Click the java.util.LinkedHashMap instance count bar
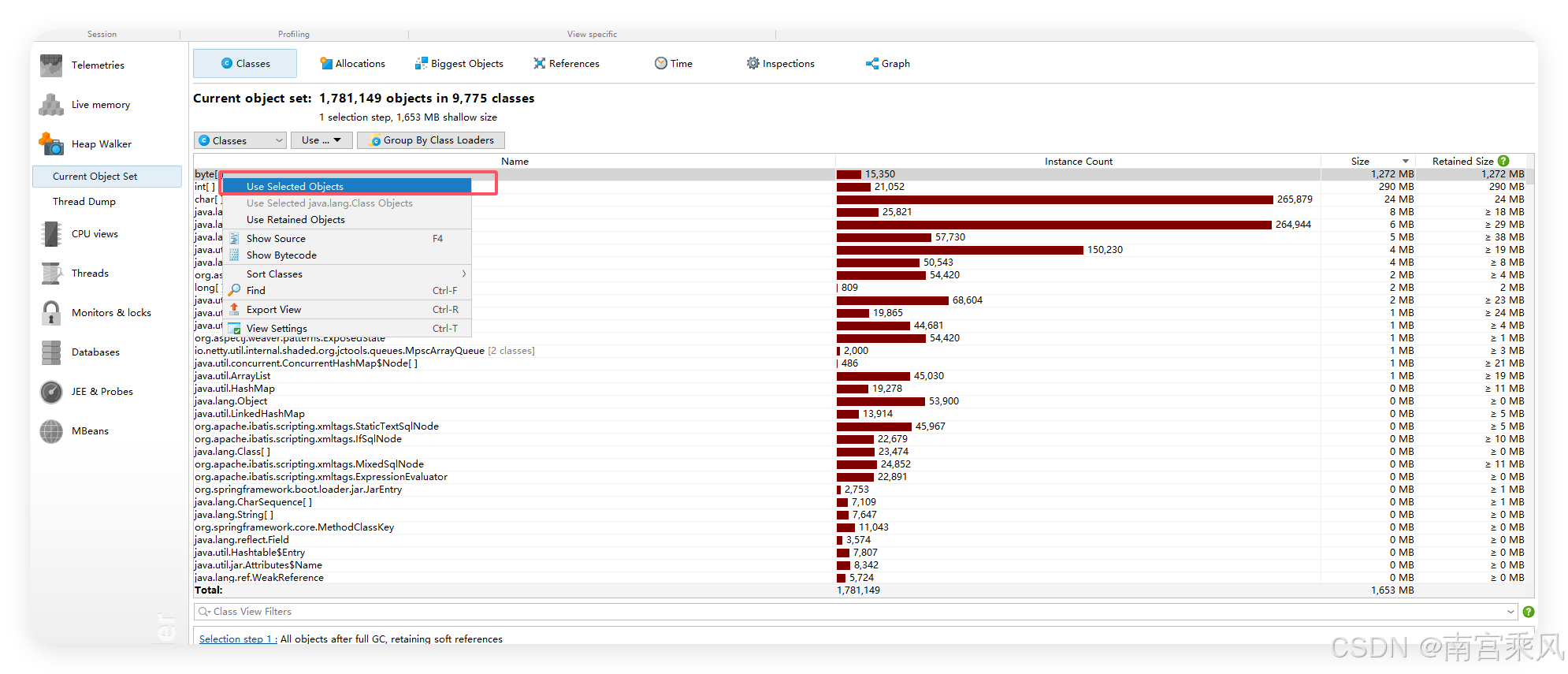This screenshot has width=1568, height=674. 848,414
